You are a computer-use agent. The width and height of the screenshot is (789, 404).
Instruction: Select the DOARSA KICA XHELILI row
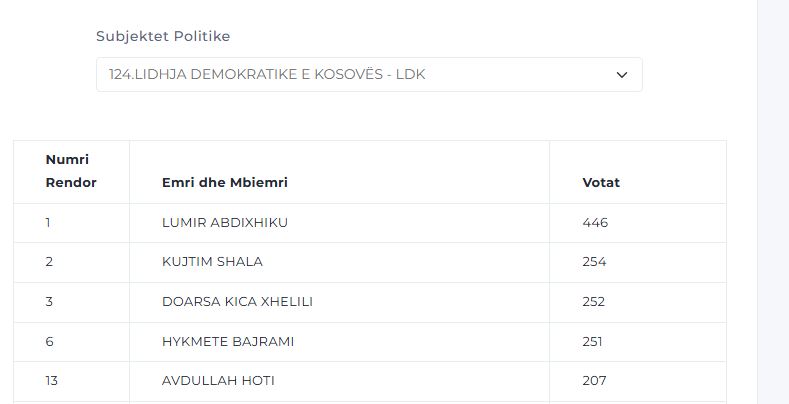click(231, 302)
